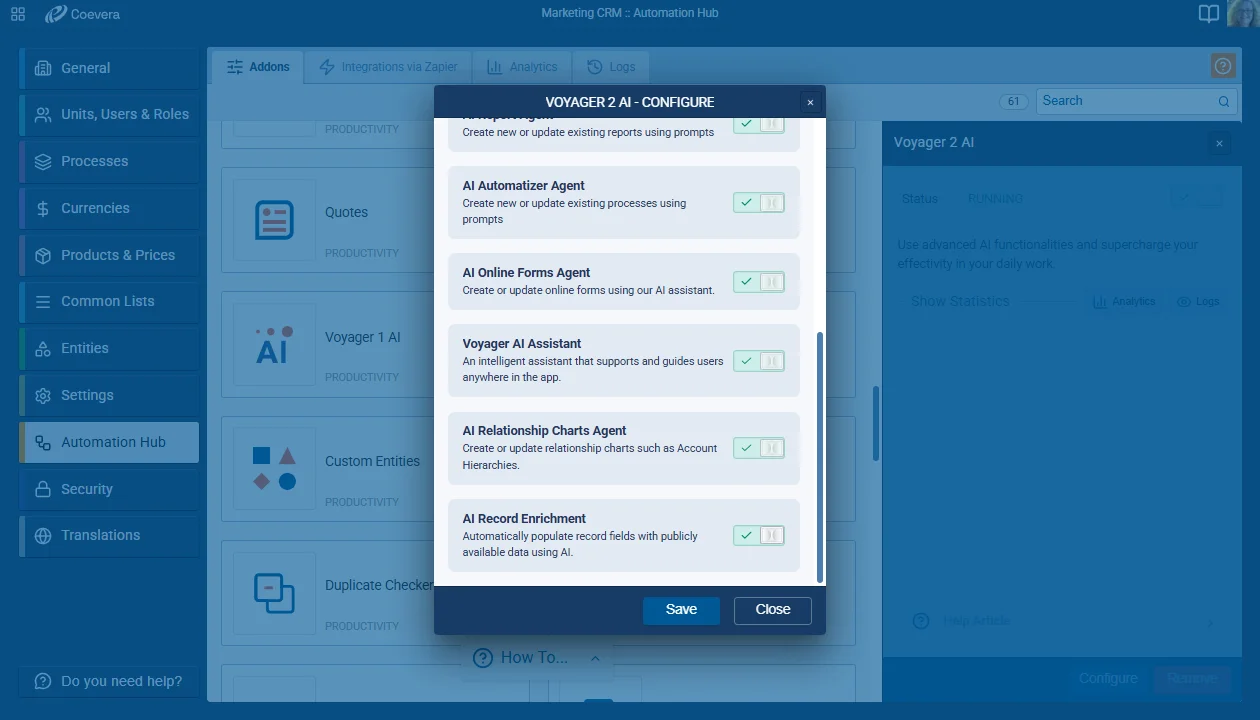Screen dimensions: 1260x720
Task: Click Configure button in side panel
Action: pos(1108,678)
